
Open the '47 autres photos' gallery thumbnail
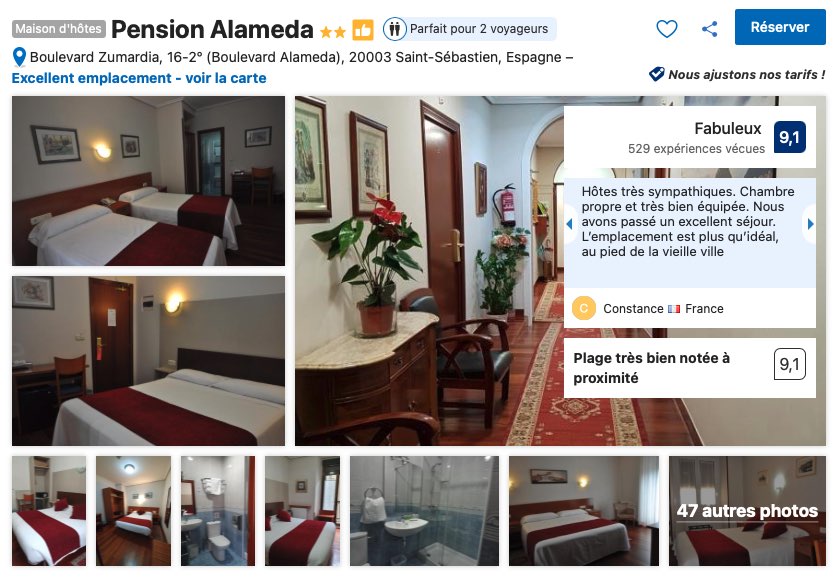[x=747, y=511]
